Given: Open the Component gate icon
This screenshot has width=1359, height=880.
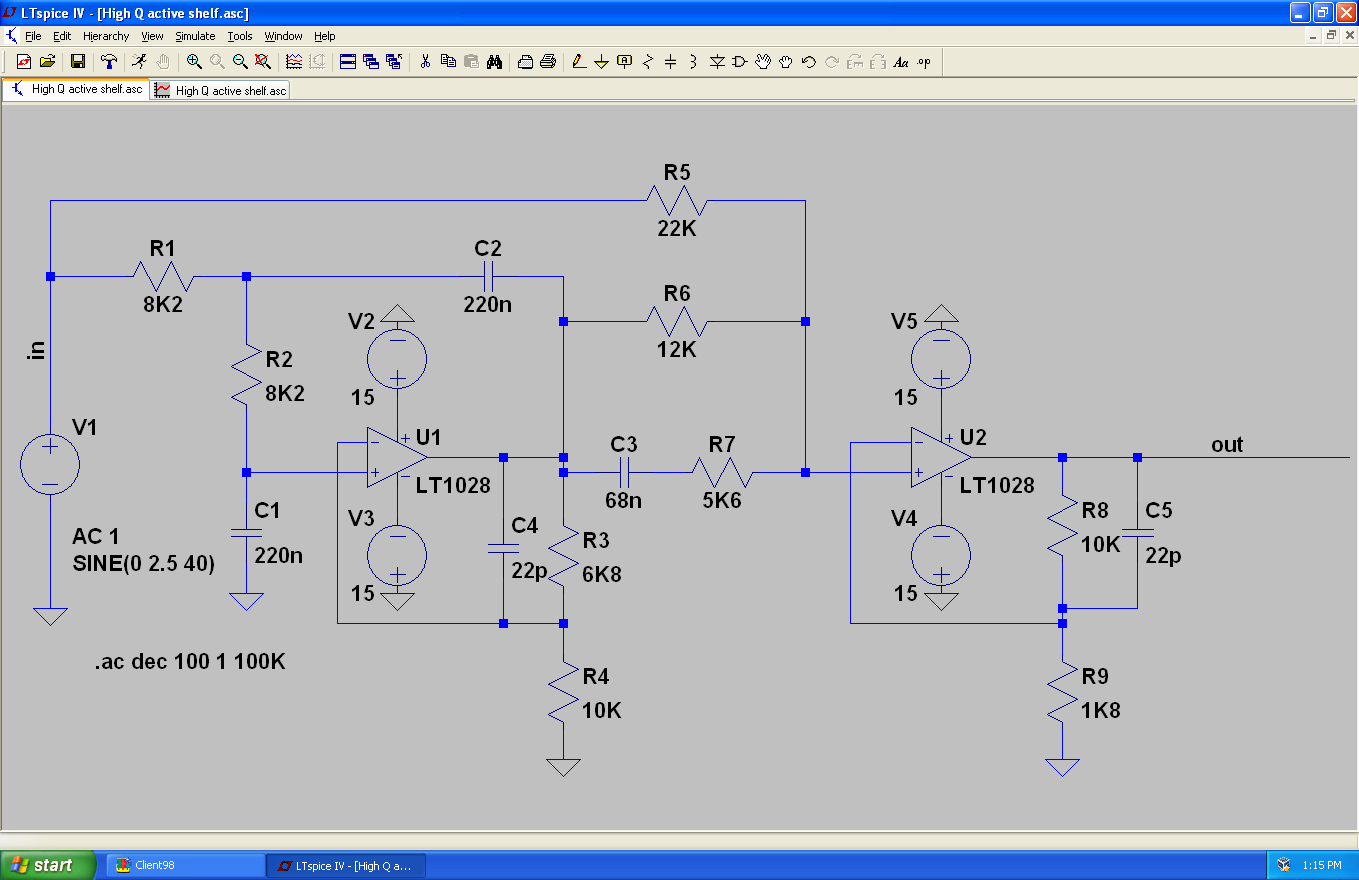Looking at the screenshot, I should point(740,62).
